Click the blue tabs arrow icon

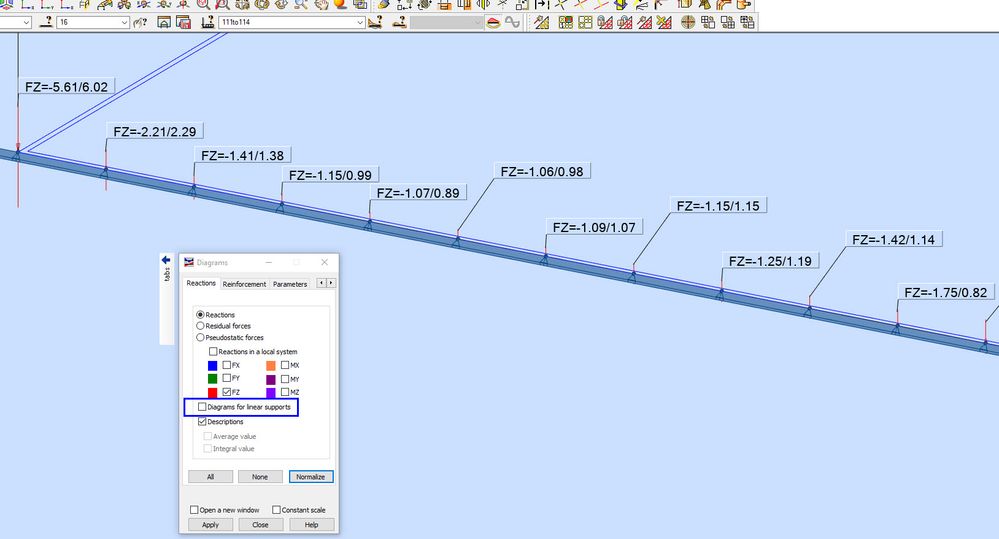166,260
